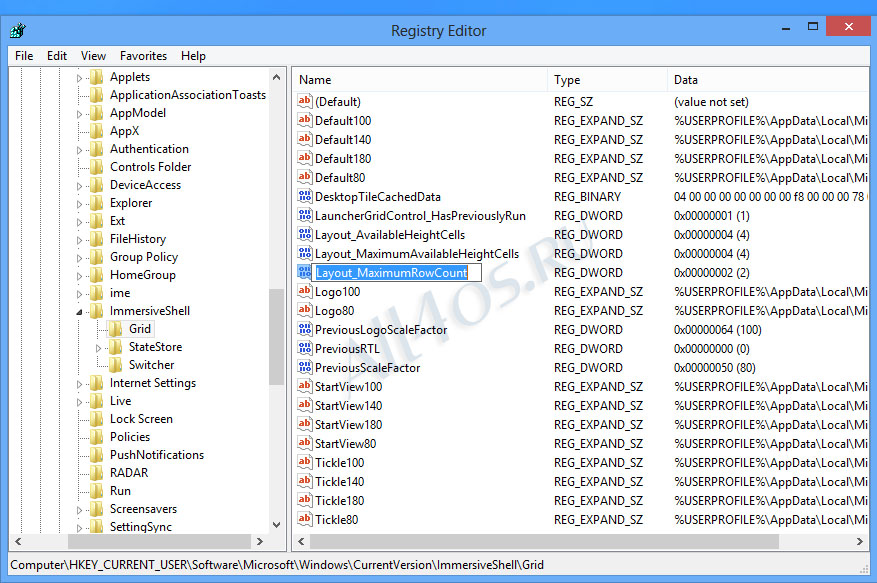The width and height of the screenshot is (877, 583).
Task: Click the RADAR folder icon
Action: coord(97,472)
